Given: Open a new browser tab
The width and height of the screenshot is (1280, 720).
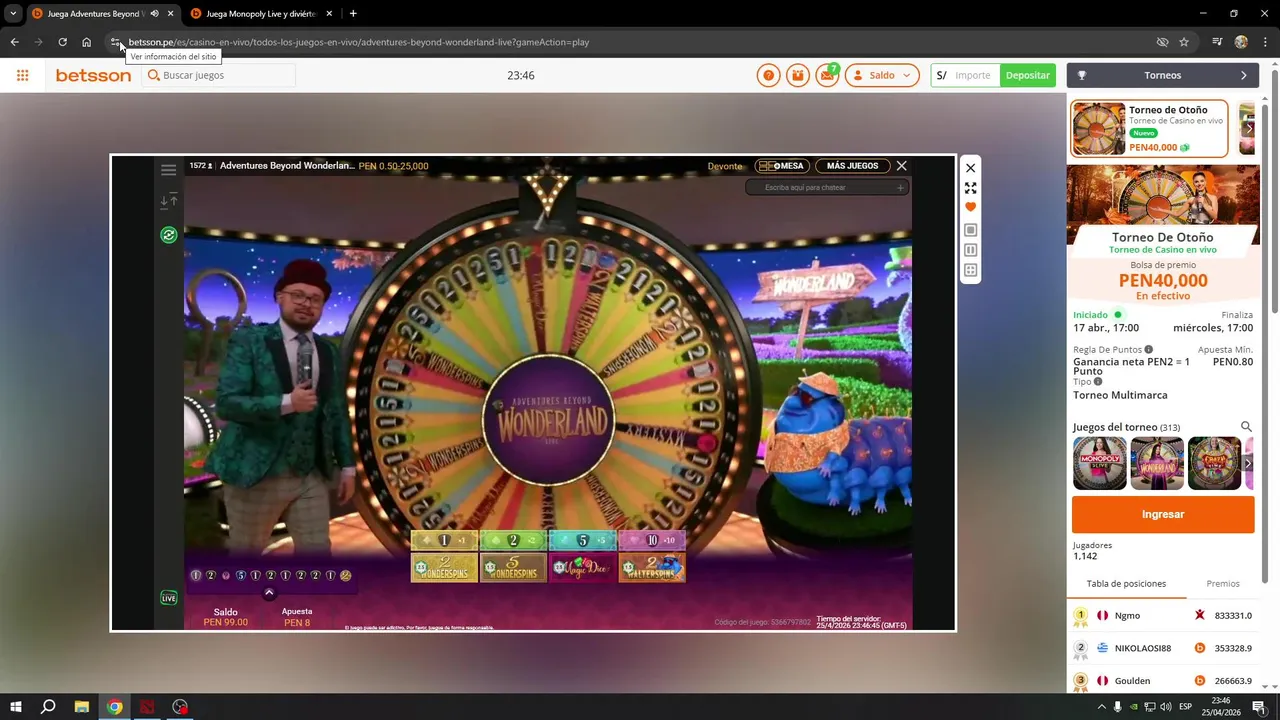Looking at the screenshot, I should 353,14.
